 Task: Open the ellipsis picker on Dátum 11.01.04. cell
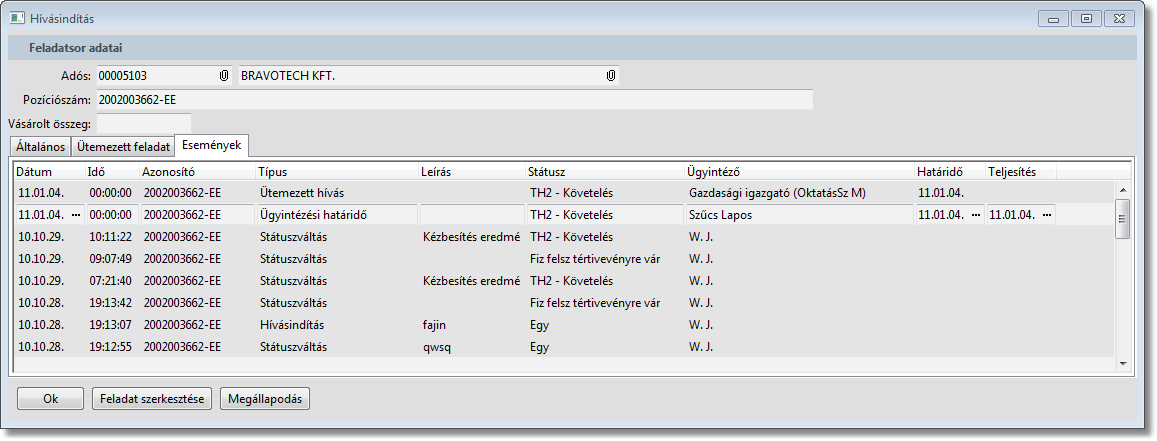tap(76, 215)
